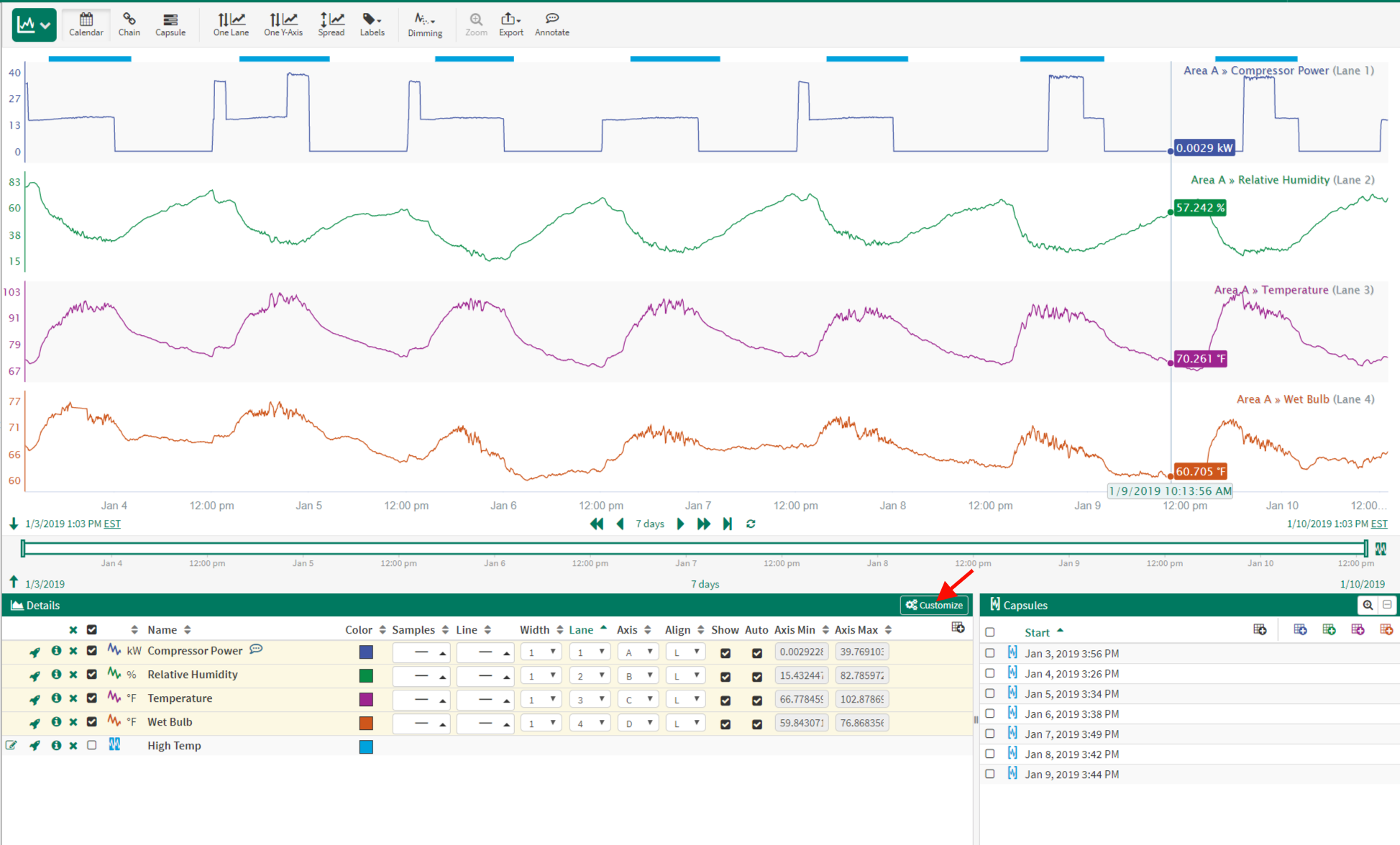The height and width of the screenshot is (845, 1400).
Task: Open the Annotate tool
Action: point(552,24)
